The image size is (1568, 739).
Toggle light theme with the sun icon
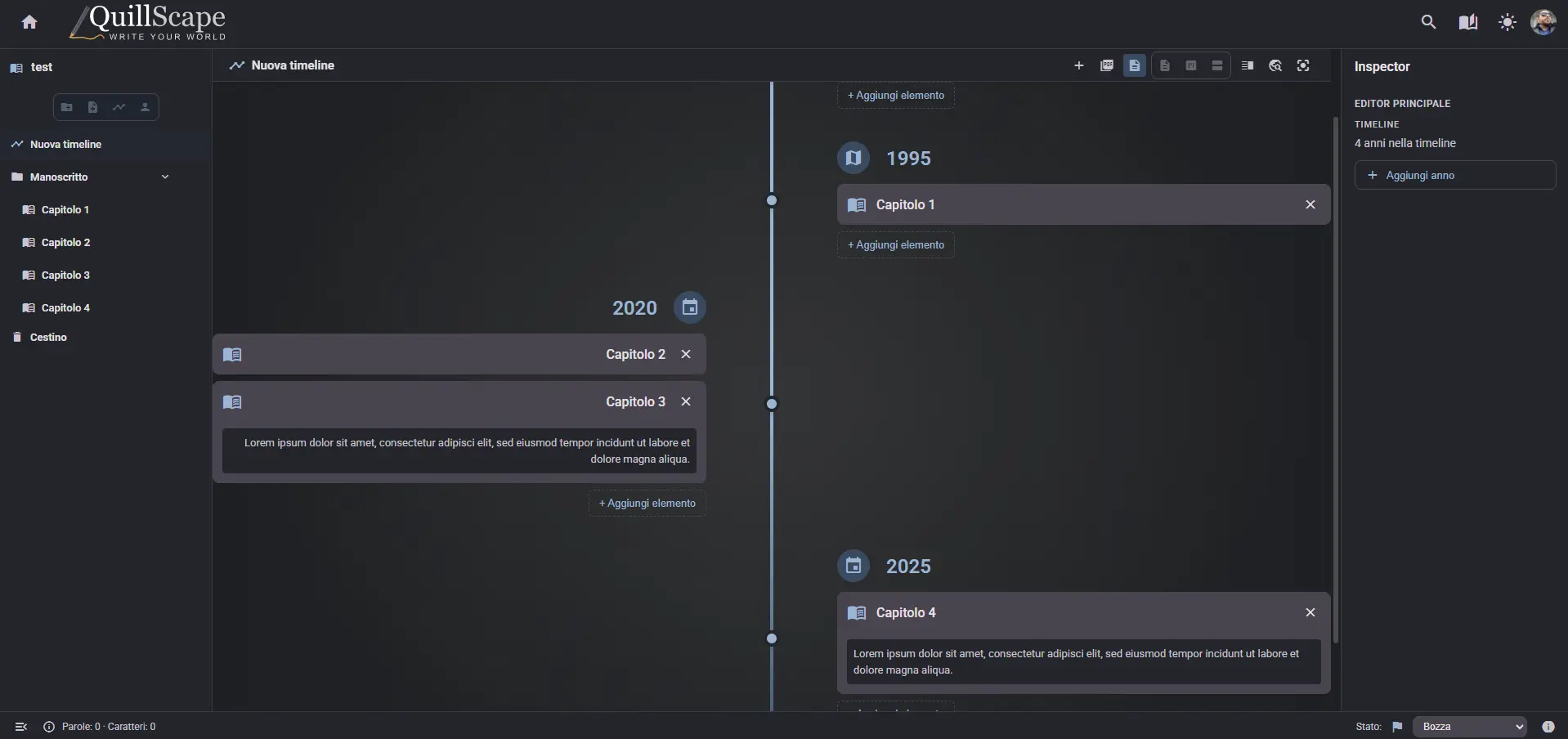tap(1507, 22)
